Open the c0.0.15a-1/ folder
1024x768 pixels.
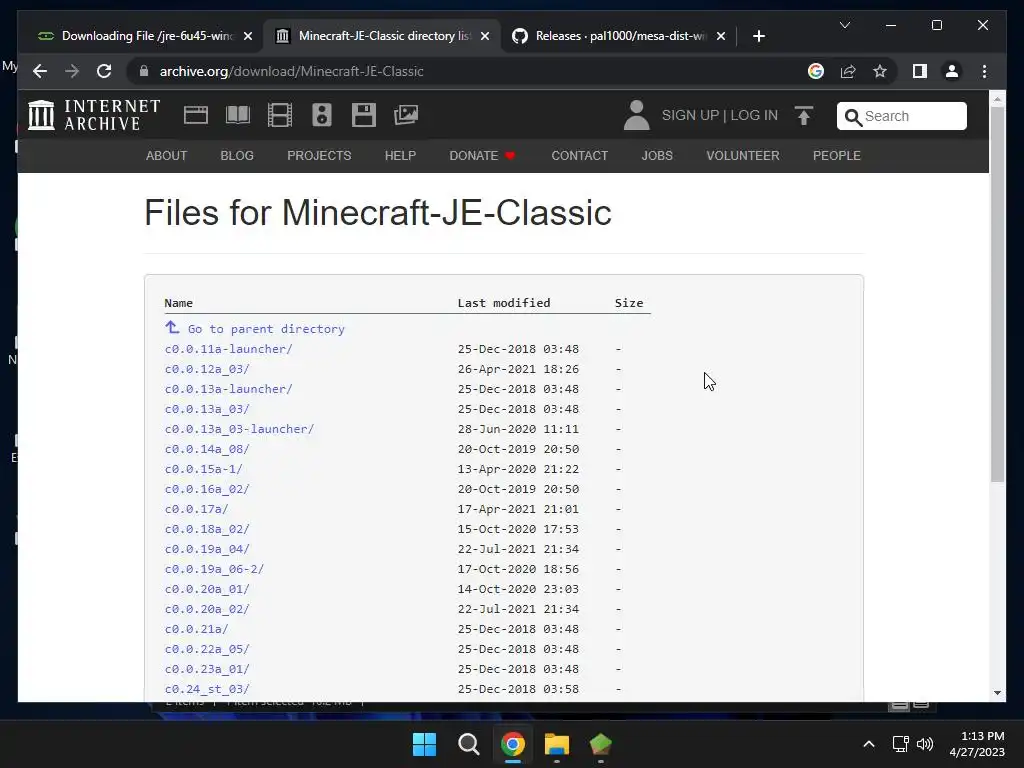(x=203, y=469)
